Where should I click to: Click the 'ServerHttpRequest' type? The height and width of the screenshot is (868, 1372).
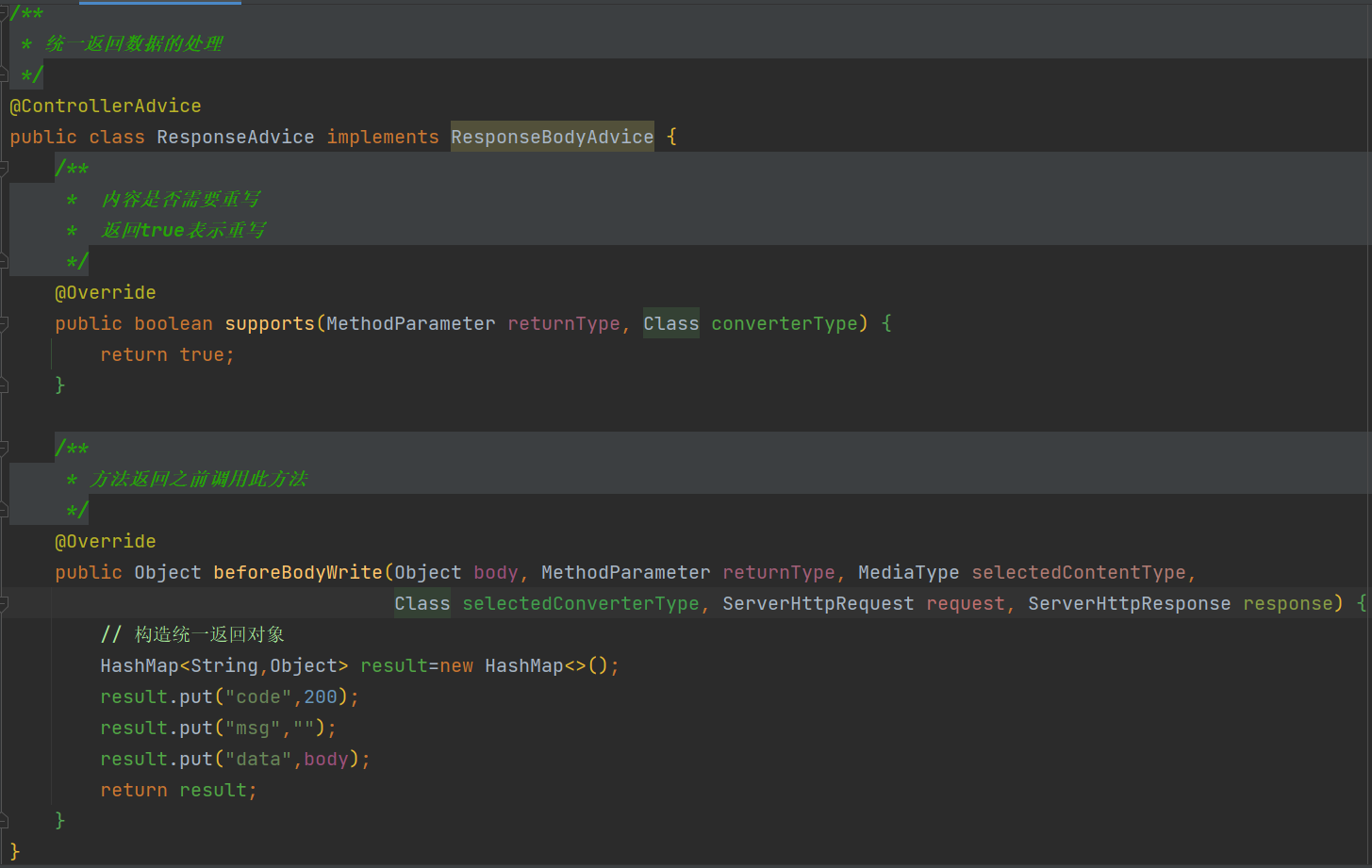818,603
